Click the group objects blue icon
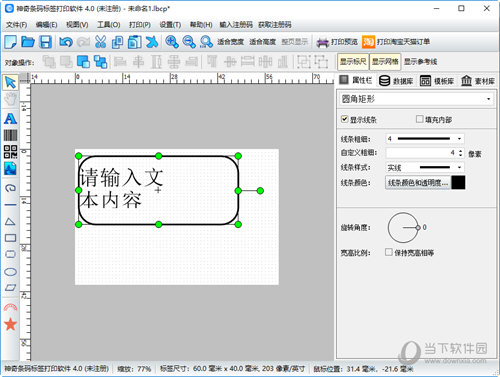This screenshot has width=500, height=377. (x=100, y=62)
